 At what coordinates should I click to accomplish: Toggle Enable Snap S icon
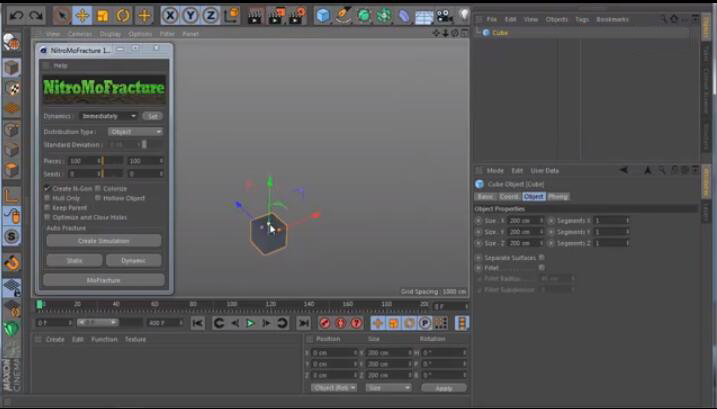tap(12, 237)
